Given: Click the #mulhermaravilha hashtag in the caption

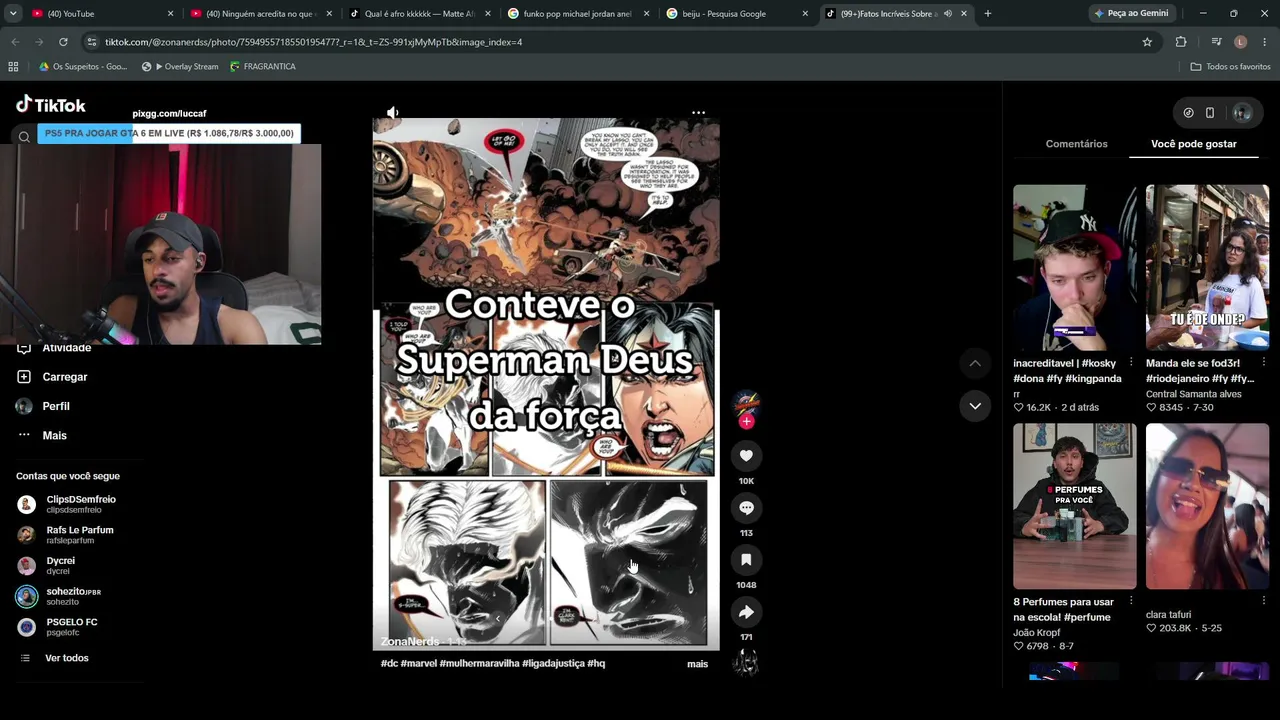Looking at the screenshot, I should point(479,664).
